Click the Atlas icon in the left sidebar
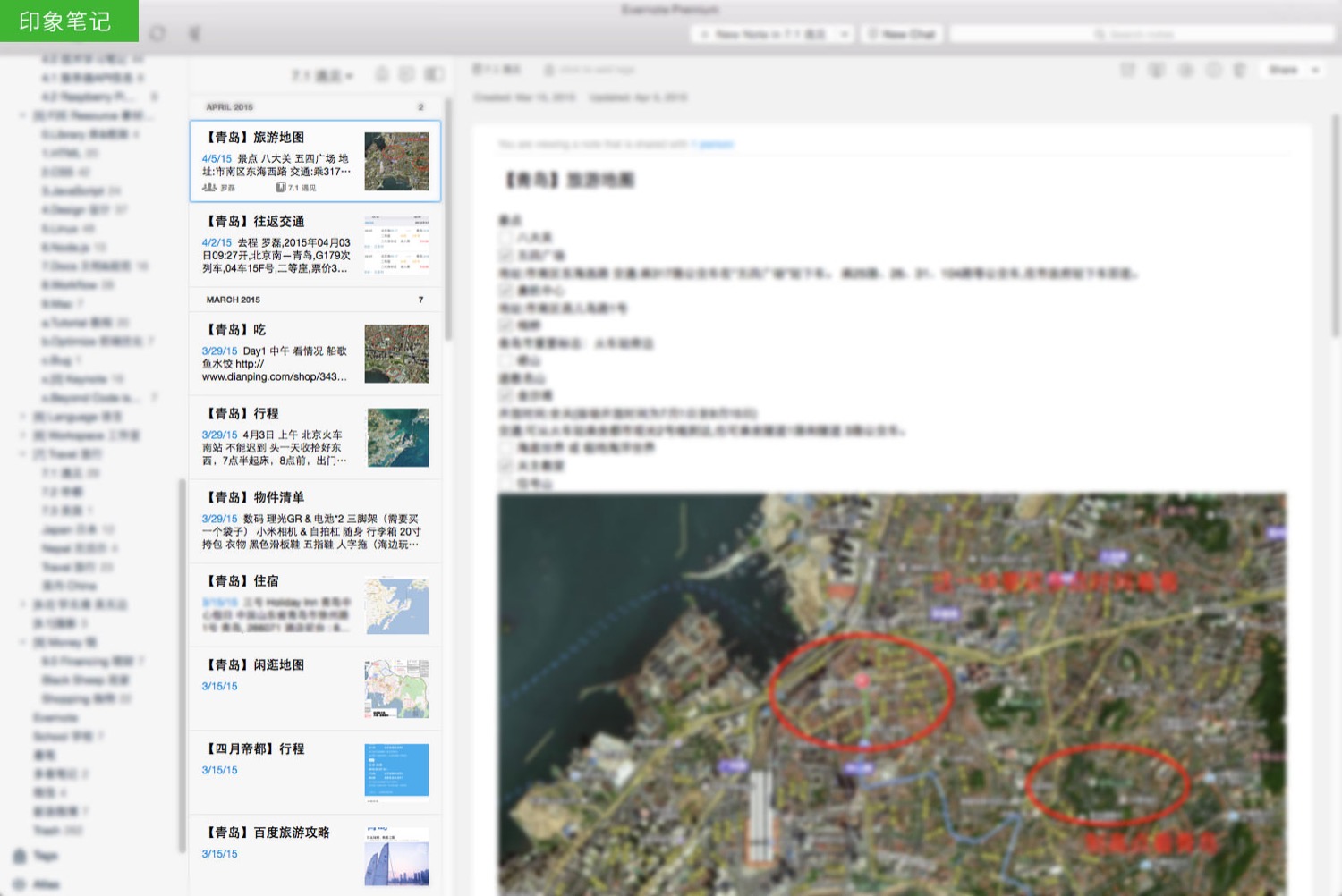Image resolution: width=1342 pixels, height=896 pixels. pos(20,884)
